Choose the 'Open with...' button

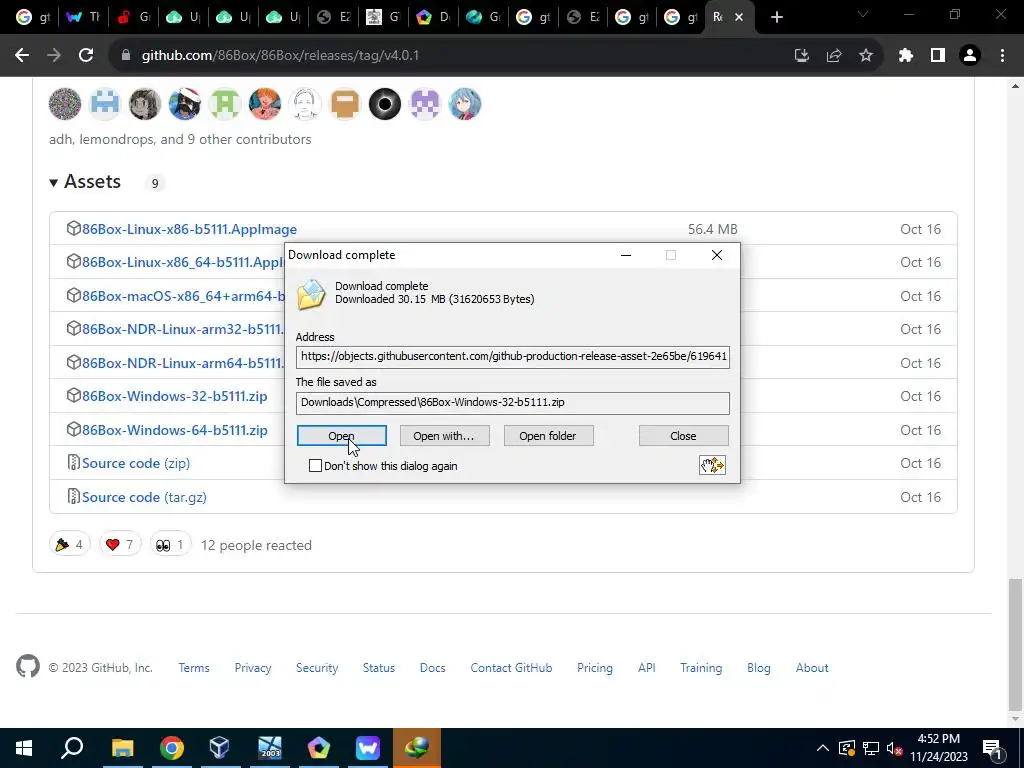click(x=444, y=436)
